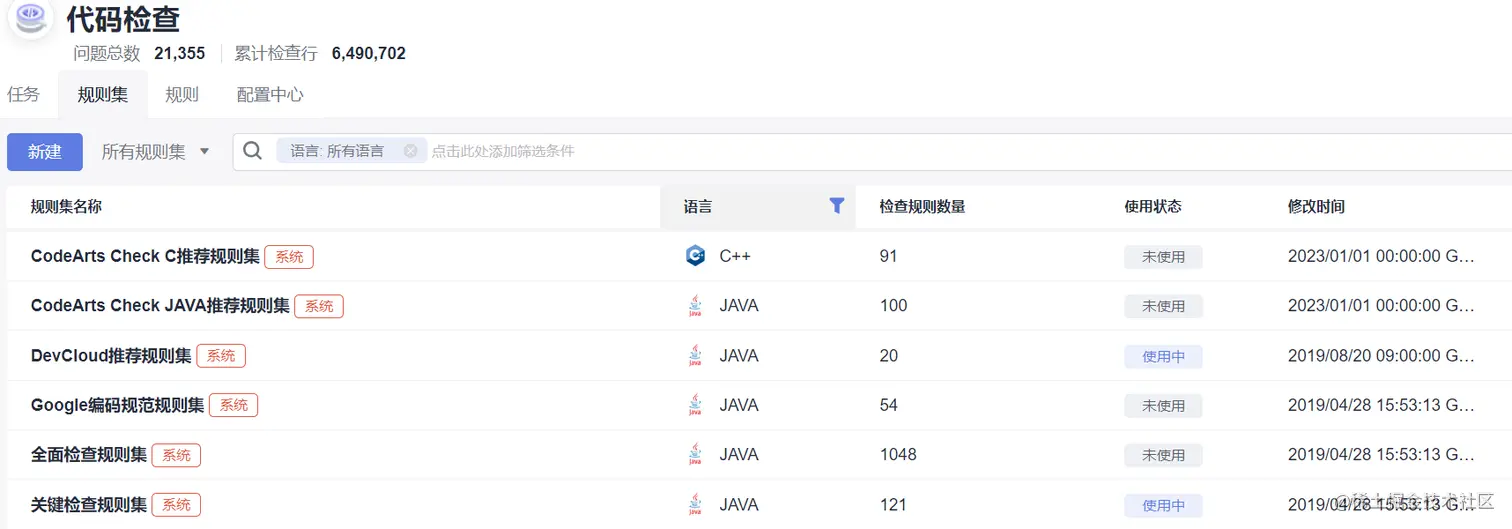Click 未使用 status in 全面检查规则集 row

(1163, 455)
